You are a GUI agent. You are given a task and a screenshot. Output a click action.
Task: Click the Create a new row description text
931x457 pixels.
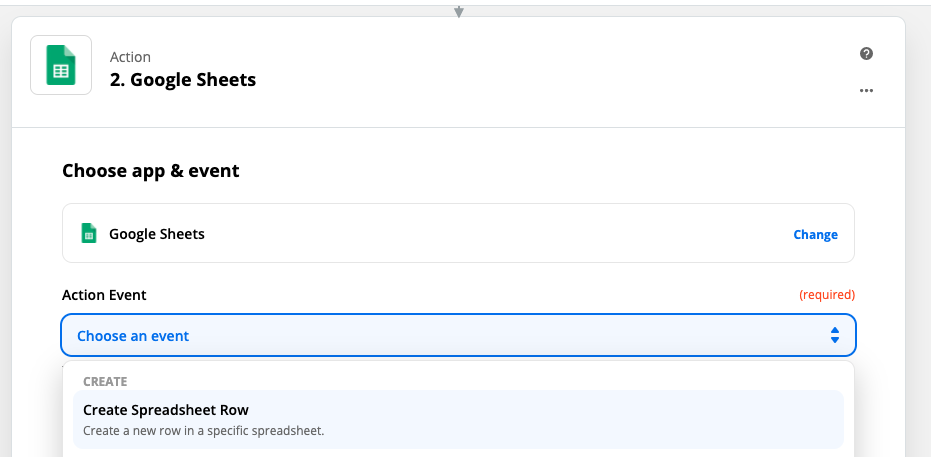204,430
